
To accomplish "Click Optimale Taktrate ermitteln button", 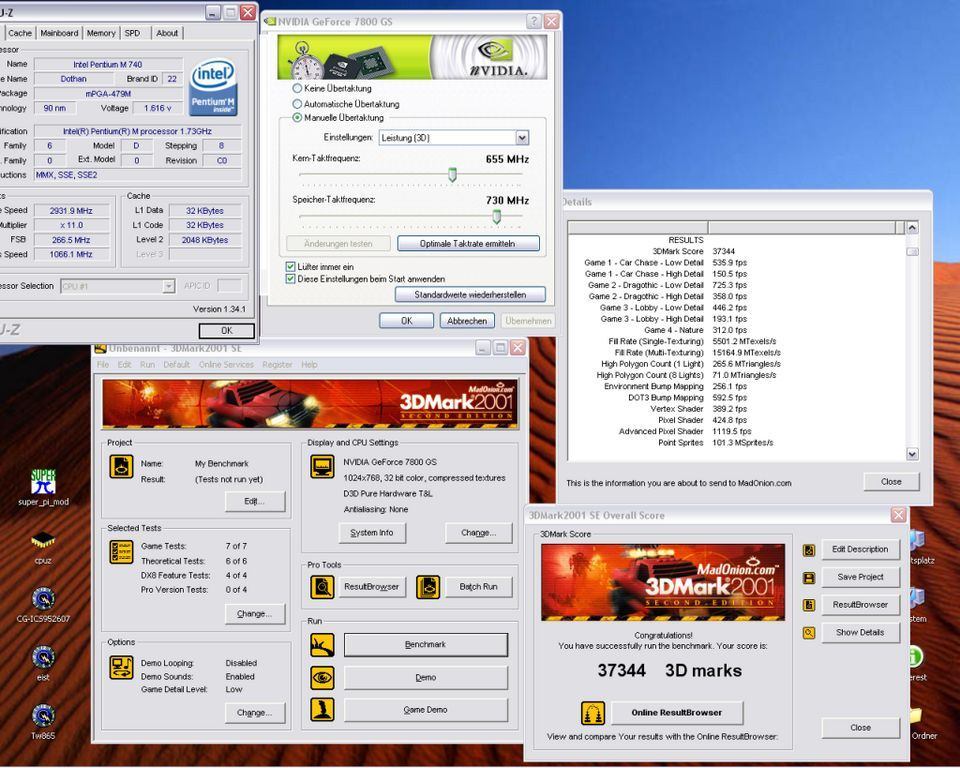I will point(468,243).
